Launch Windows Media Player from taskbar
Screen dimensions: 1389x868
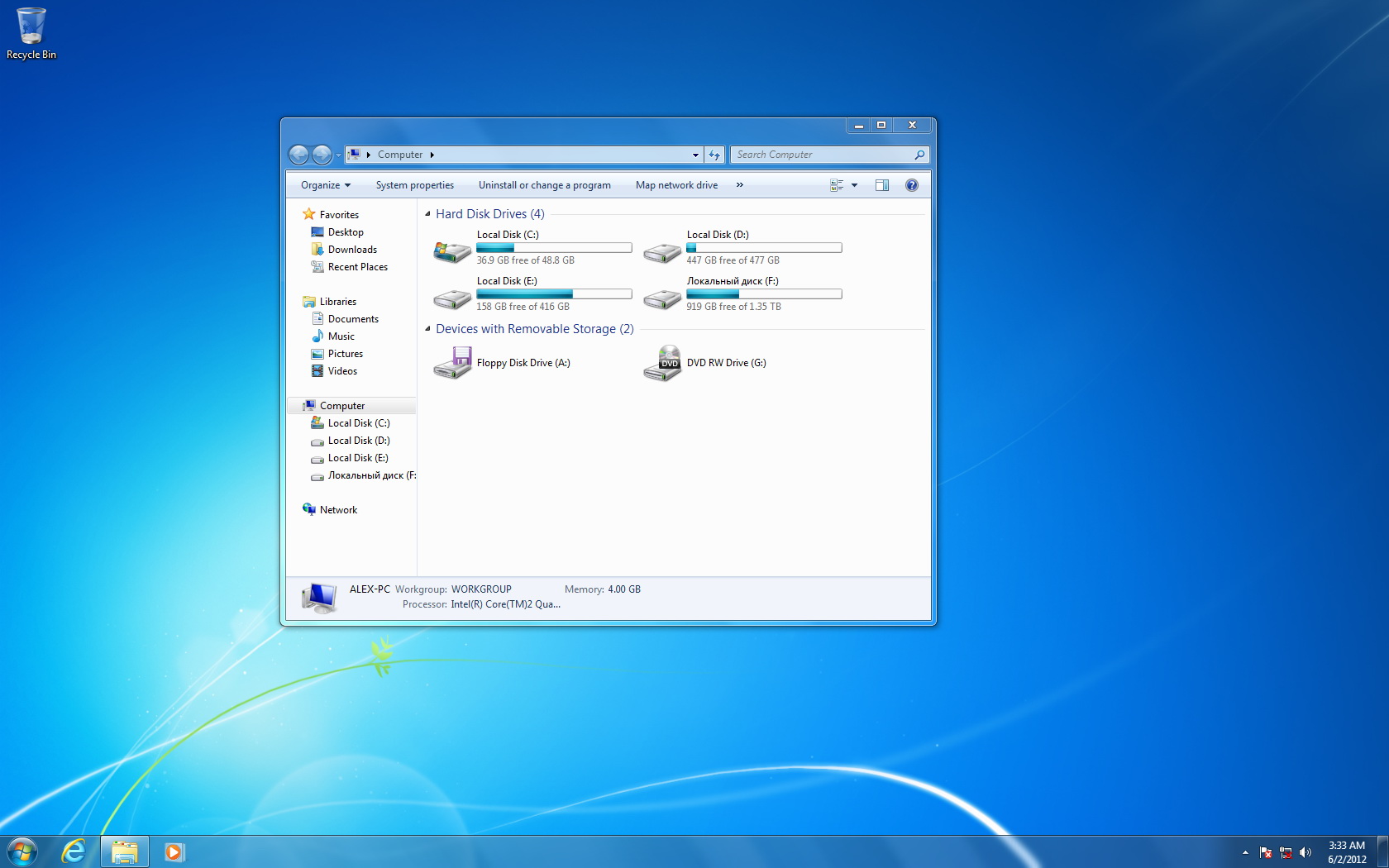[174, 851]
